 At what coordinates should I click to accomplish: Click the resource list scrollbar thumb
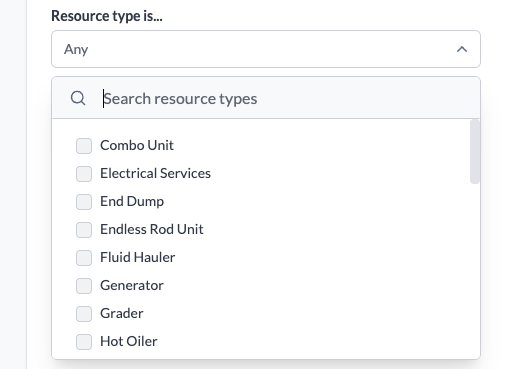[x=474, y=152]
